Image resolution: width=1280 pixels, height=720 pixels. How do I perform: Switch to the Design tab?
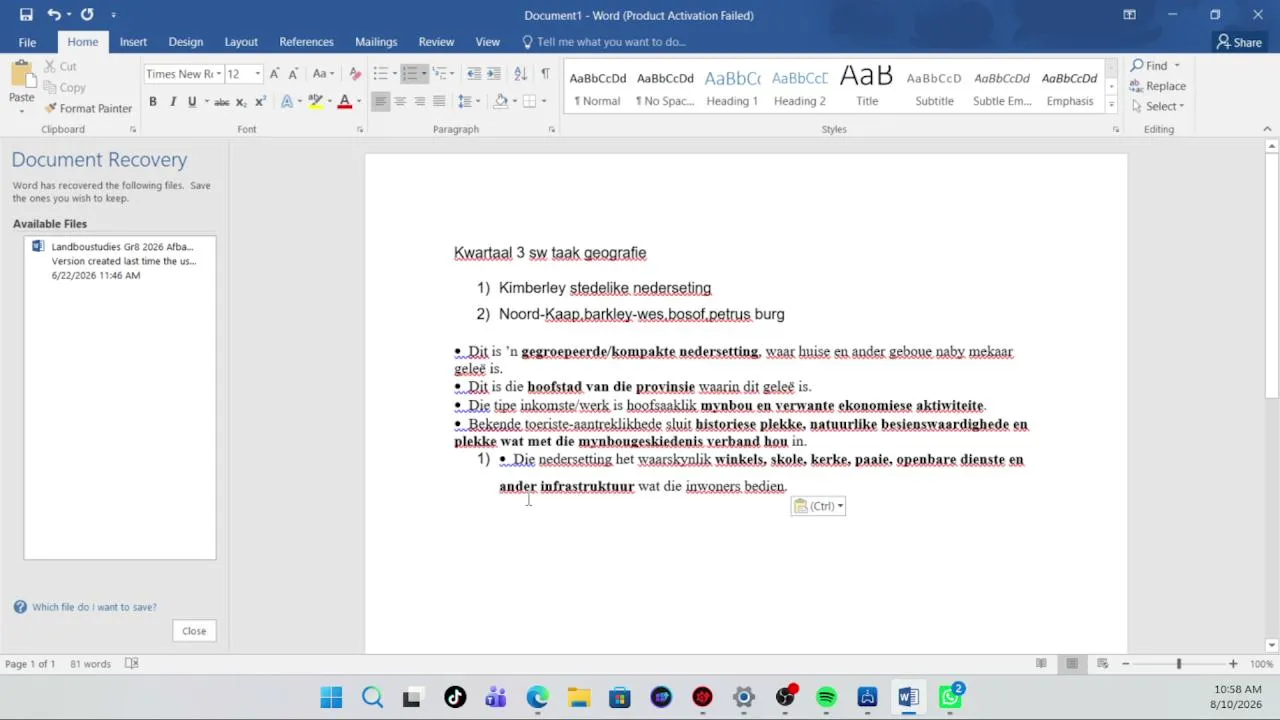pyautogui.click(x=185, y=42)
